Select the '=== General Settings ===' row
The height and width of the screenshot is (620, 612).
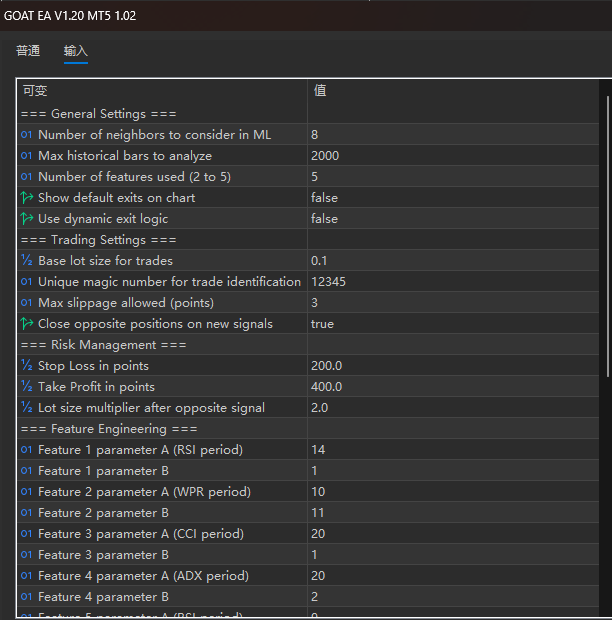pyautogui.click(x=308, y=114)
